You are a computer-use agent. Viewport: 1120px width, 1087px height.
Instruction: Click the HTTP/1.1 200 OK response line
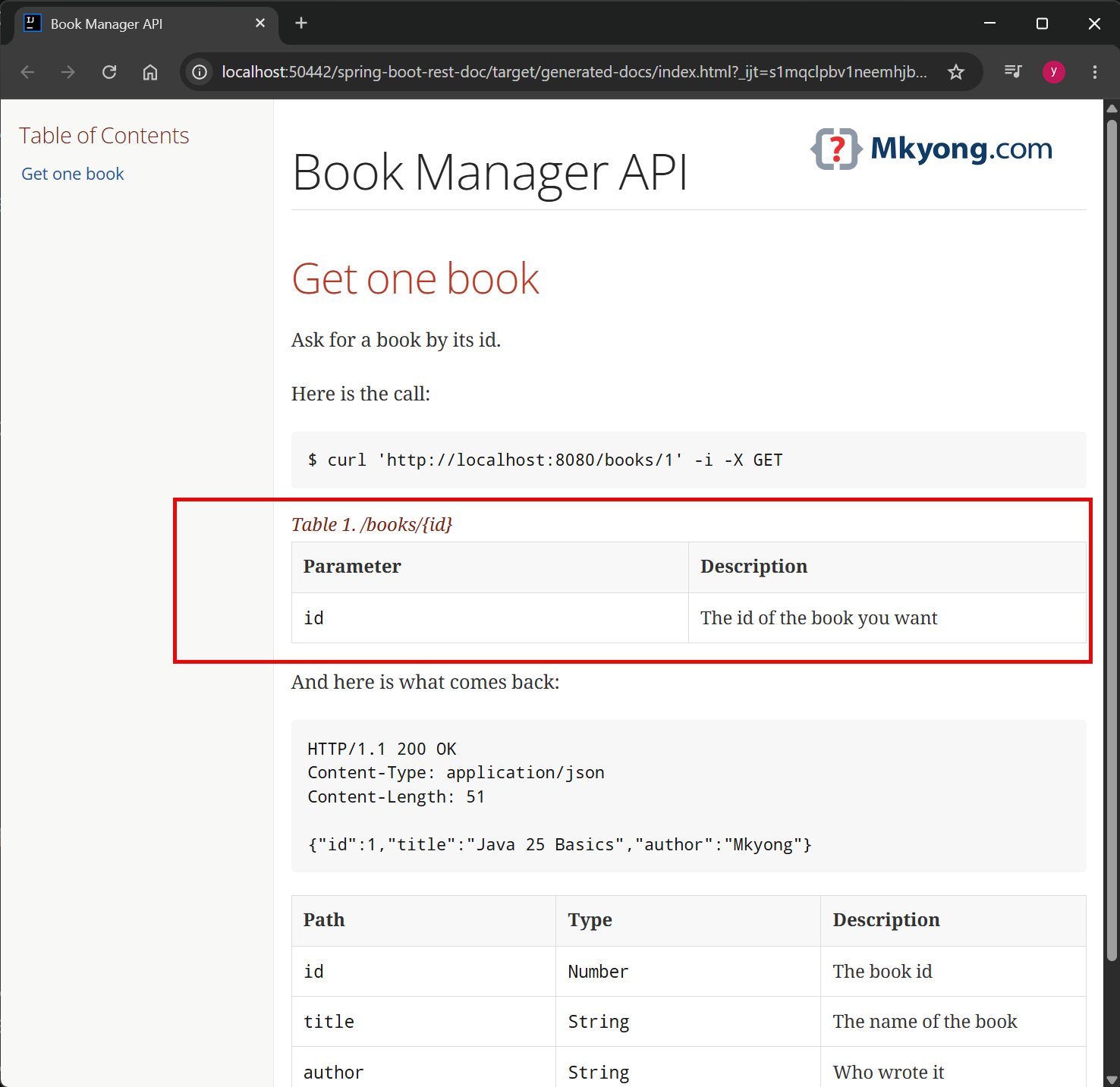(382, 749)
